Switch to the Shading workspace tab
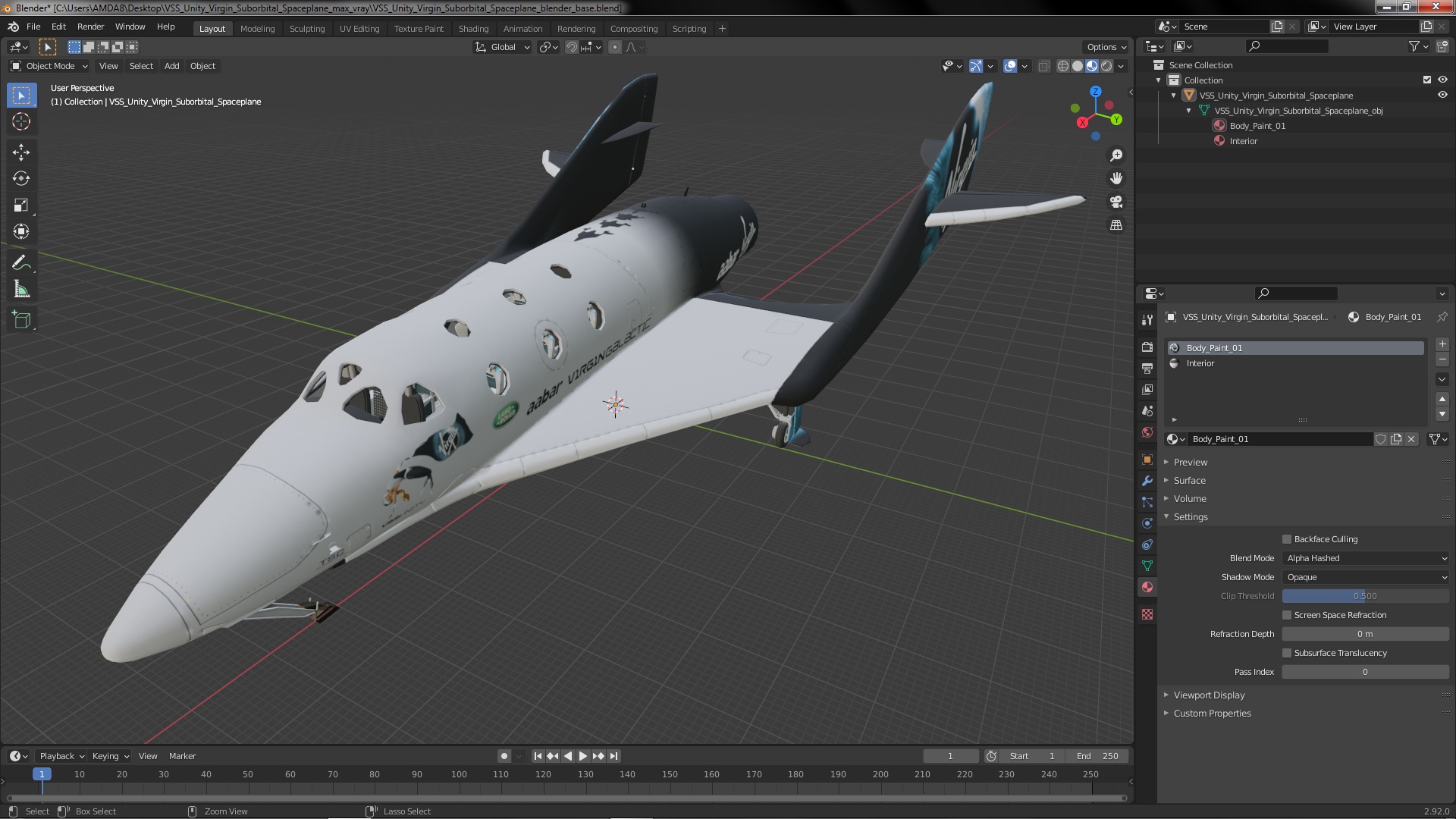The image size is (1456, 819). pyautogui.click(x=473, y=29)
